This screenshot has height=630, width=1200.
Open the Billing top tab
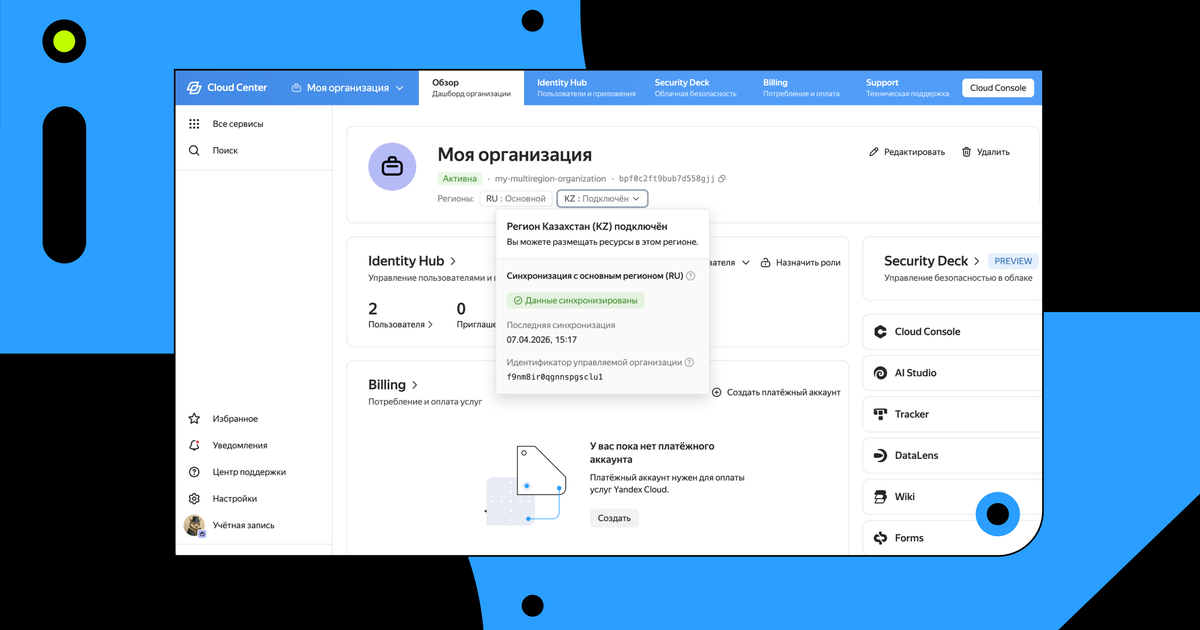[801, 88]
